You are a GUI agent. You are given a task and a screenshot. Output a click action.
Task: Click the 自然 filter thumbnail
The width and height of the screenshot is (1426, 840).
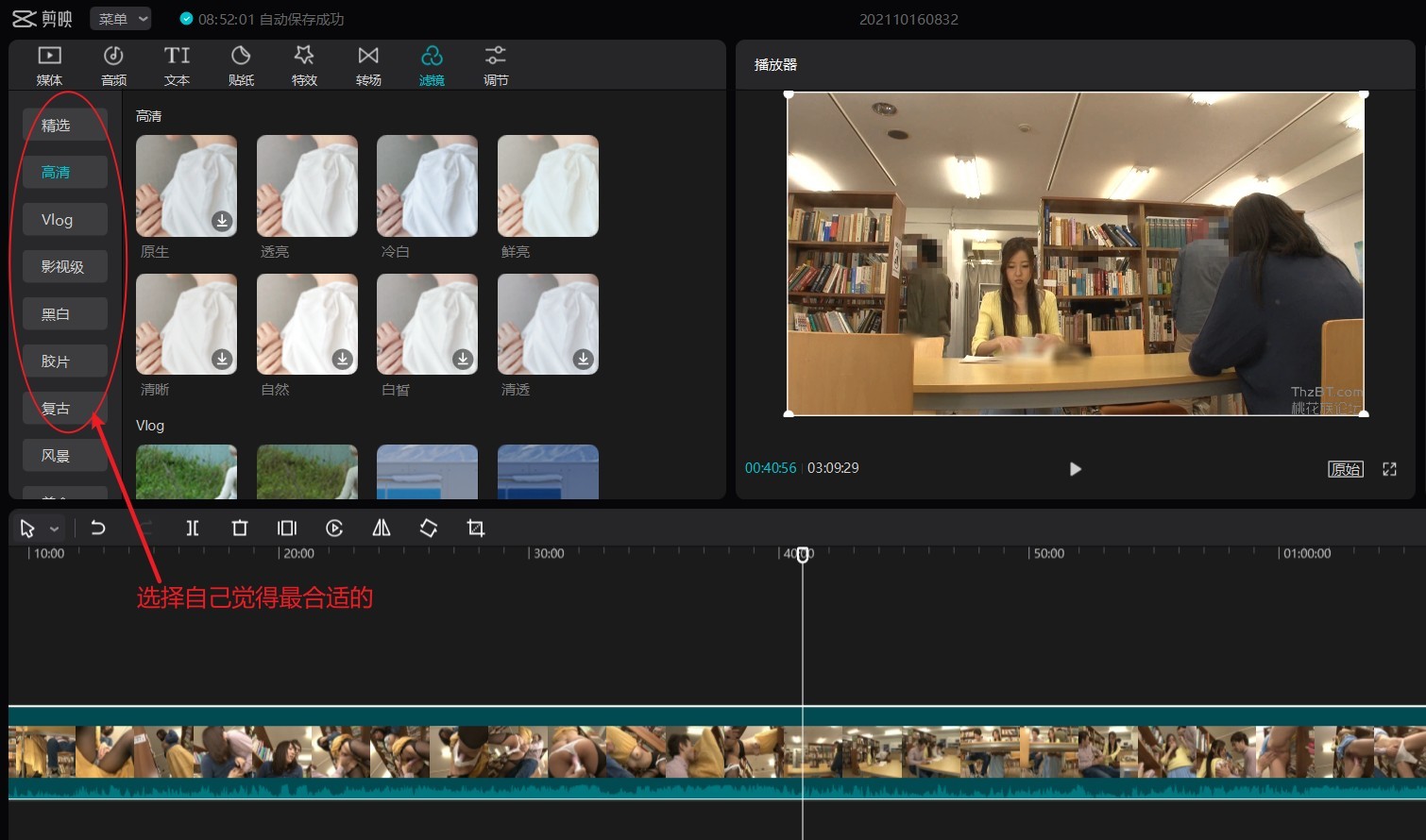pyautogui.click(x=307, y=324)
